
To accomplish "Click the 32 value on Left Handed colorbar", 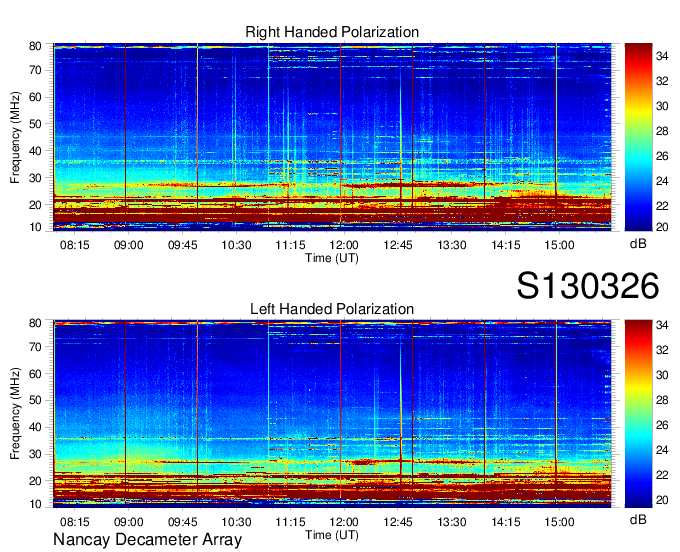I will point(662,350).
